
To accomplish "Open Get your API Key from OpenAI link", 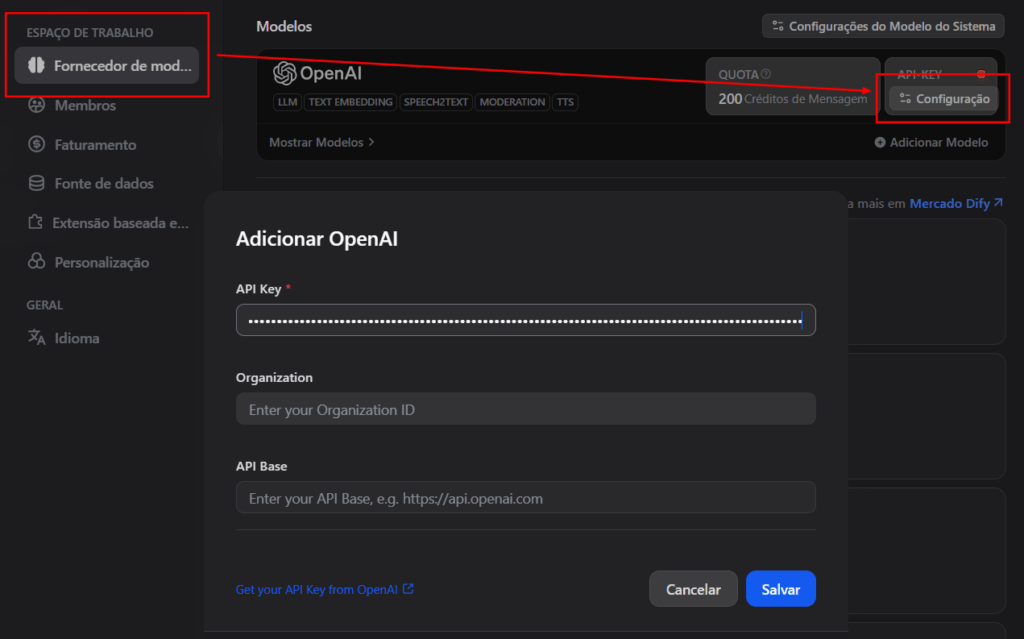I will pos(325,589).
